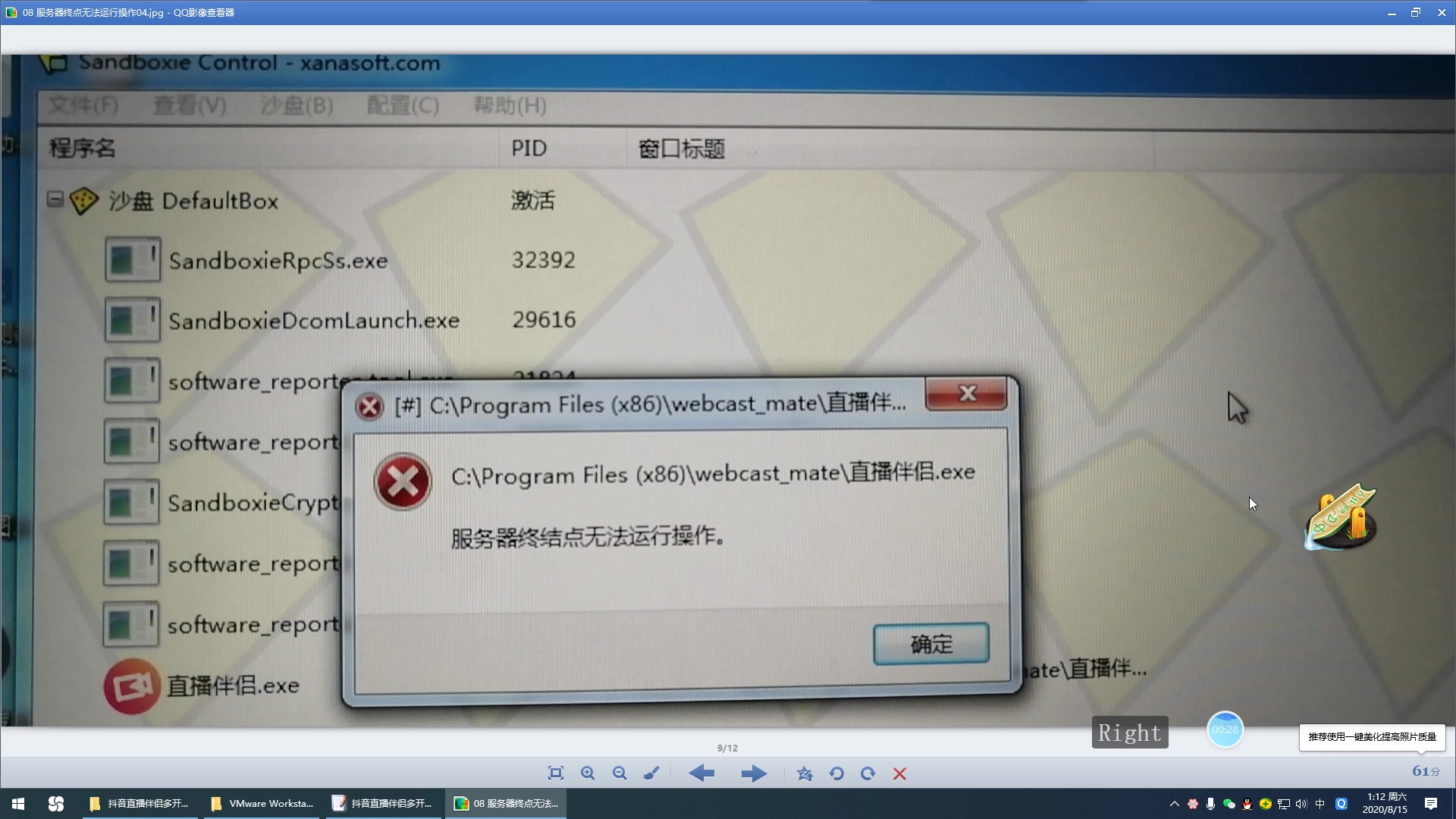The width and height of the screenshot is (1456, 819).
Task: Click 确定 to dismiss the error dialog
Action: [930, 645]
